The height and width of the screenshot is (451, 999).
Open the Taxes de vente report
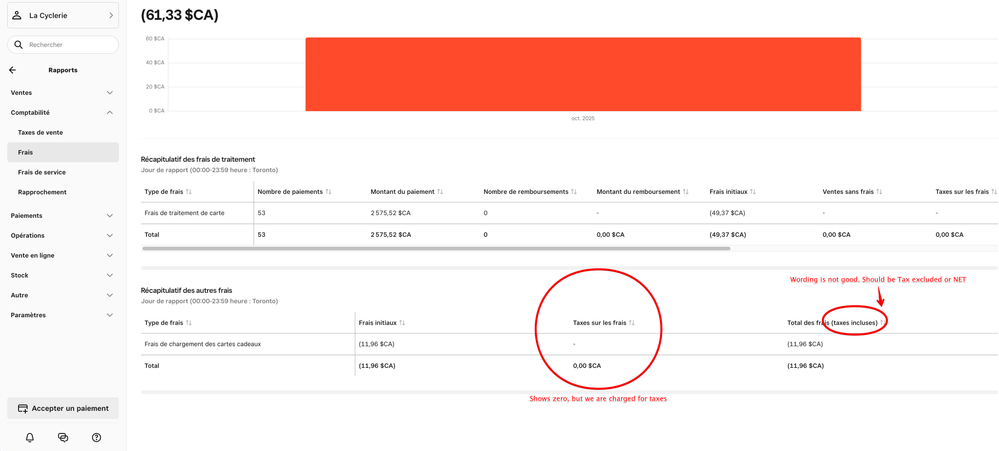40,132
